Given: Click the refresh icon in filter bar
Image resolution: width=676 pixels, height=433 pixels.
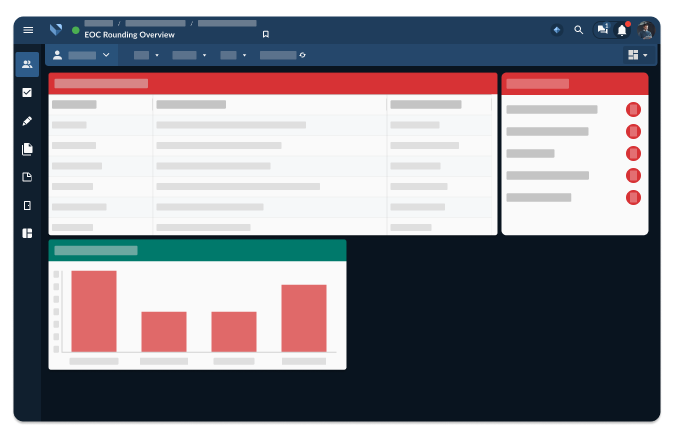Looking at the screenshot, I should point(302,55).
